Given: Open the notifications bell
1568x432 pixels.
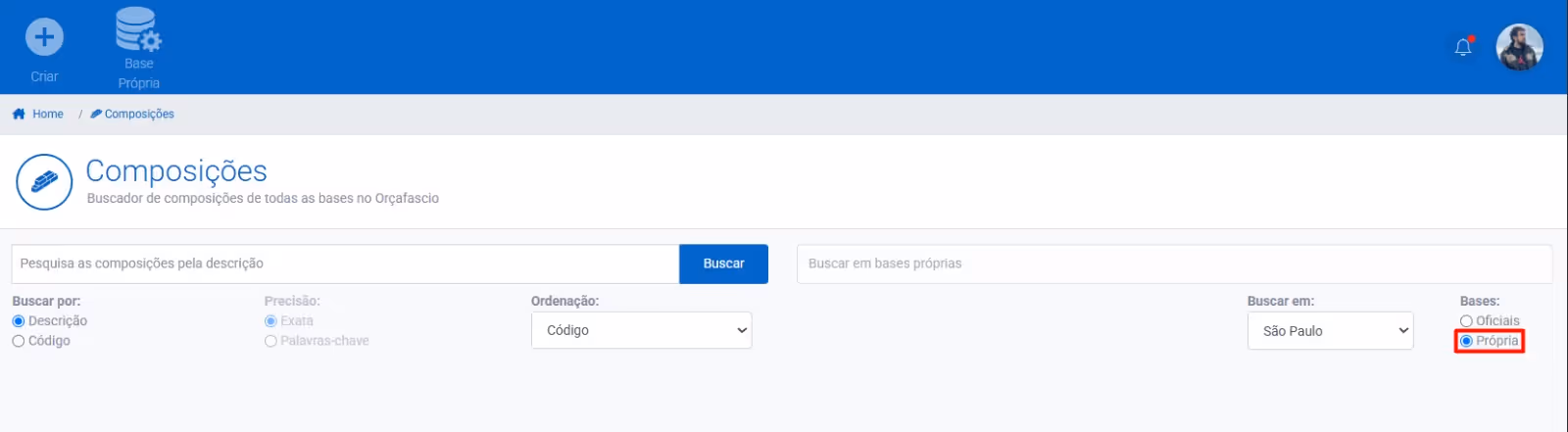Looking at the screenshot, I should tap(1463, 47).
